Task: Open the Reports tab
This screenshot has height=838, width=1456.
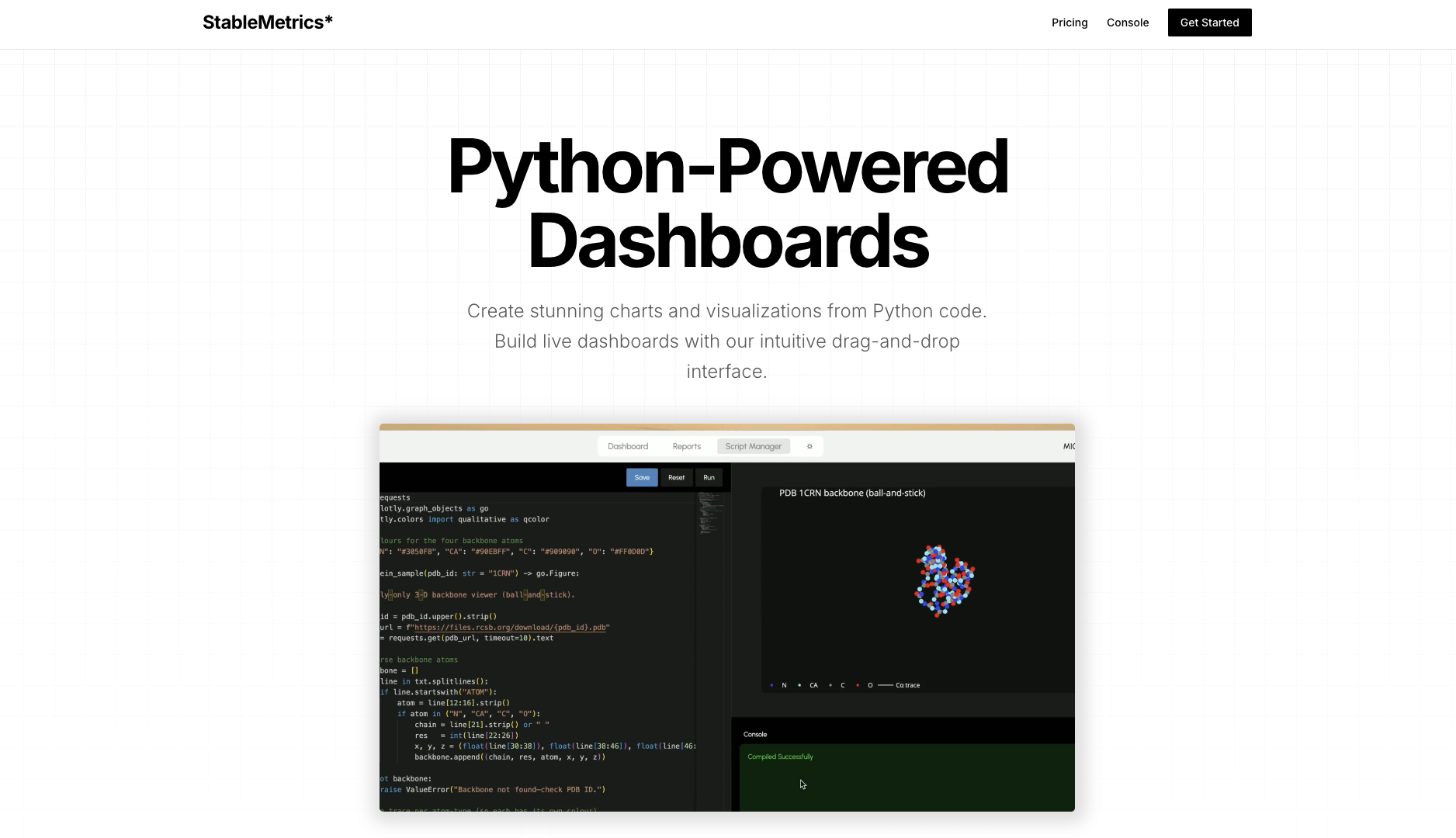Action: [x=686, y=446]
